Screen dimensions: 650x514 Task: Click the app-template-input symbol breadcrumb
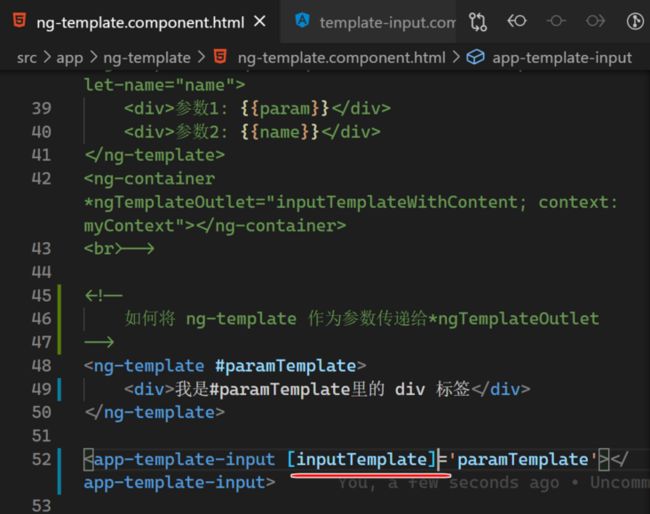pos(562,58)
